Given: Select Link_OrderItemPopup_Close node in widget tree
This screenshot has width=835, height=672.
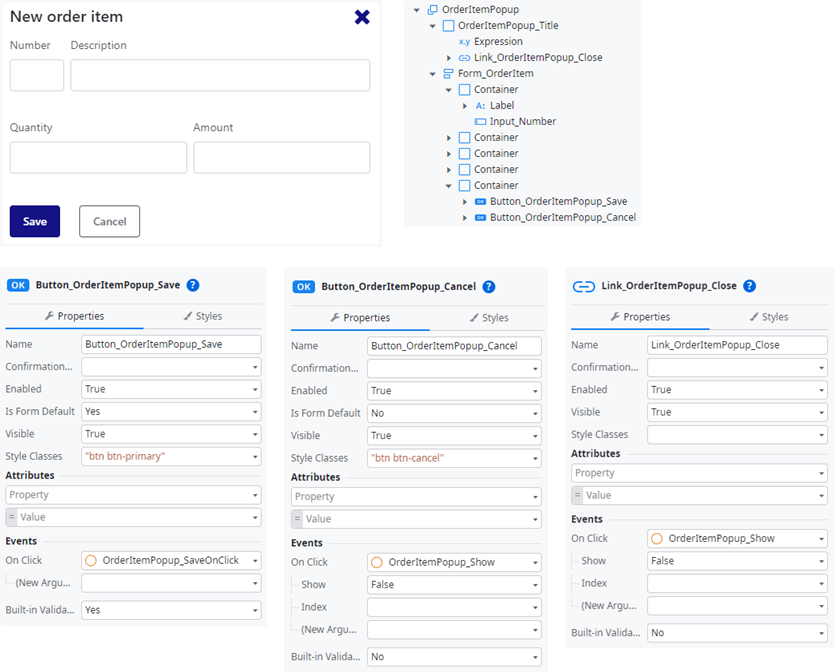Looking at the screenshot, I should click(x=538, y=58).
